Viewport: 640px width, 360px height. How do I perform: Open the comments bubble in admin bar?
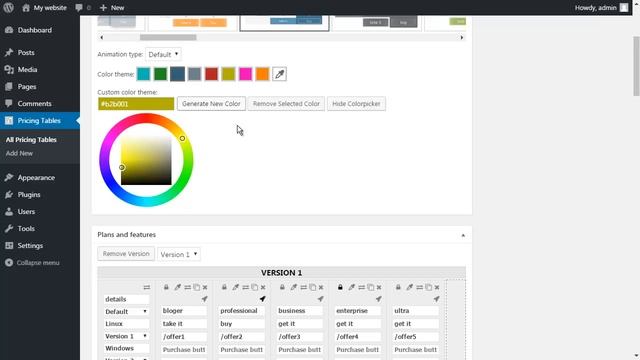coord(83,7)
